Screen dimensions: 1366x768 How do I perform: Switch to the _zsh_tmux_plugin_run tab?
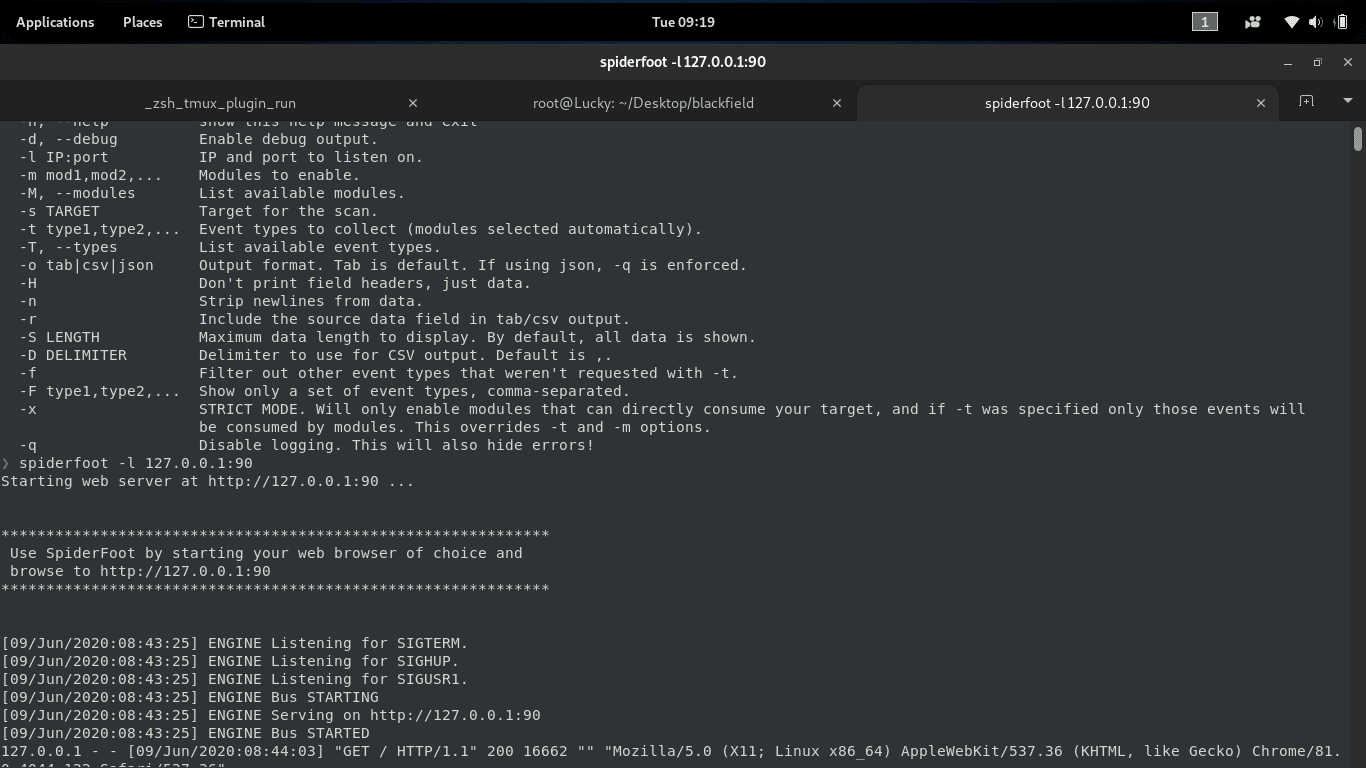(220, 103)
